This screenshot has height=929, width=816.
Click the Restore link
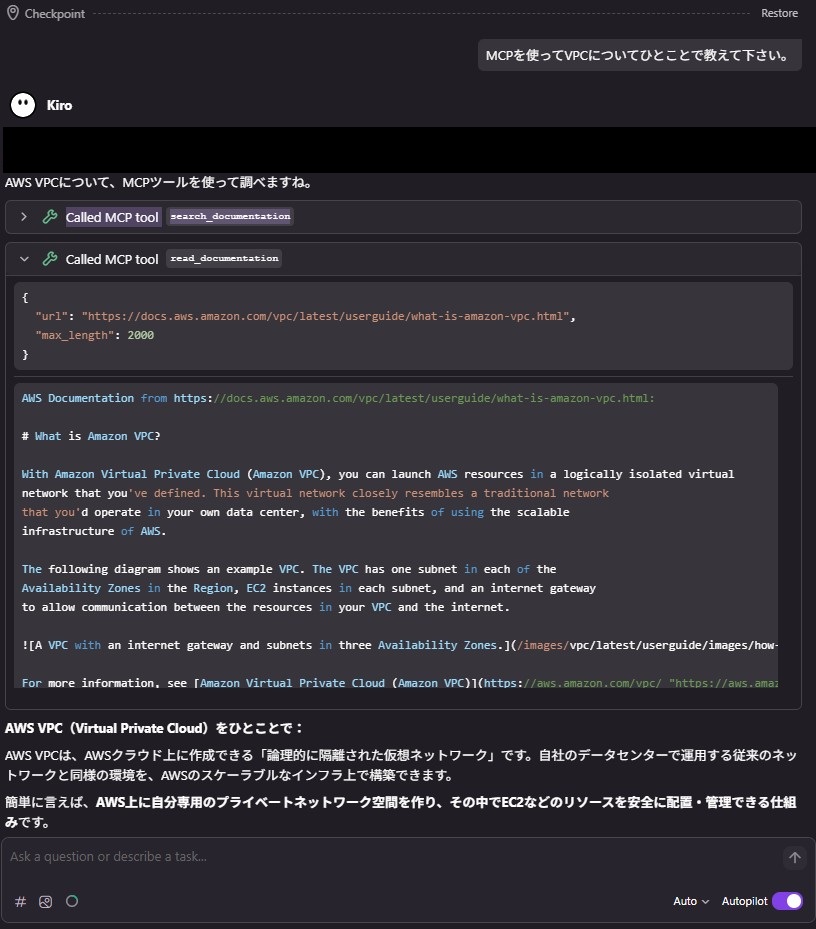(x=780, y=13)
